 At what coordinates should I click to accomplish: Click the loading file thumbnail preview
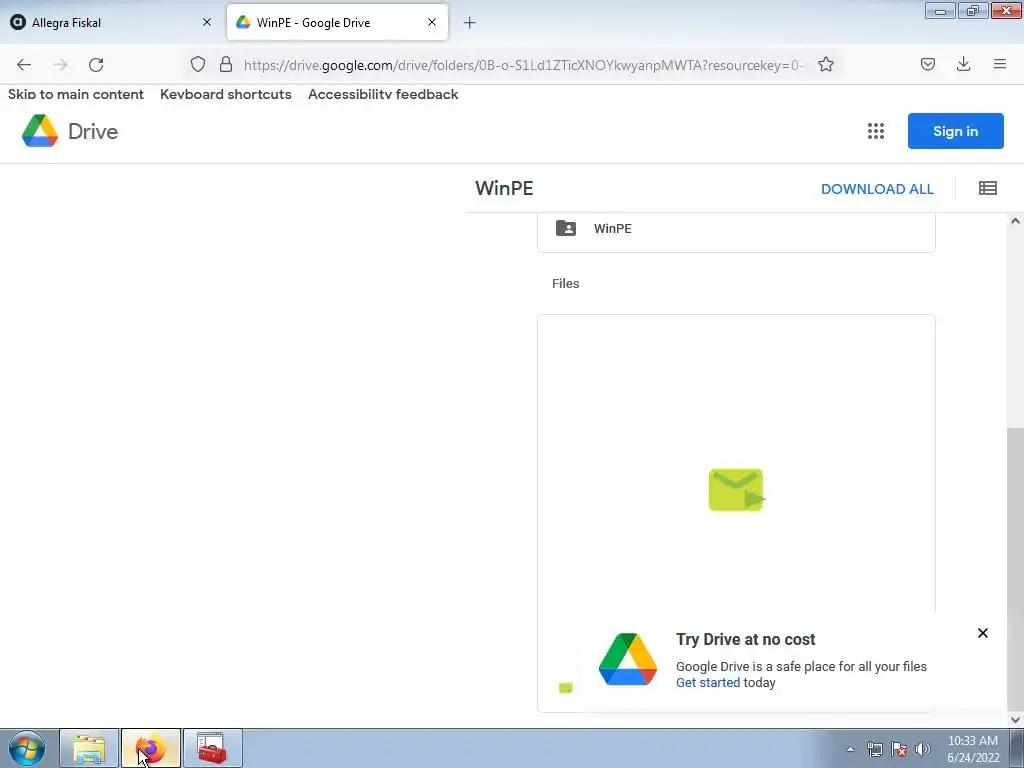736,490
